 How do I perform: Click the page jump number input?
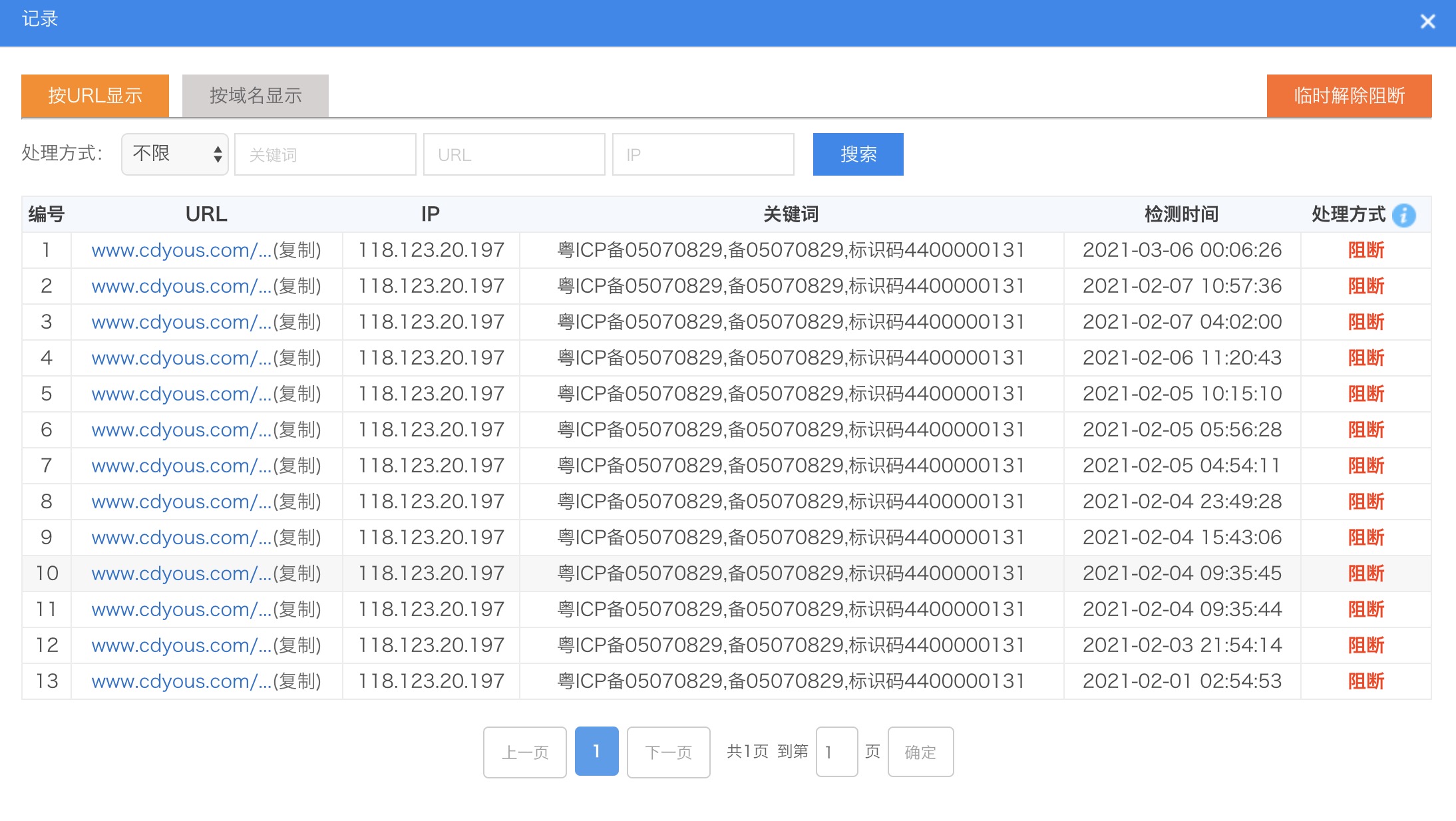click(836, 752)
